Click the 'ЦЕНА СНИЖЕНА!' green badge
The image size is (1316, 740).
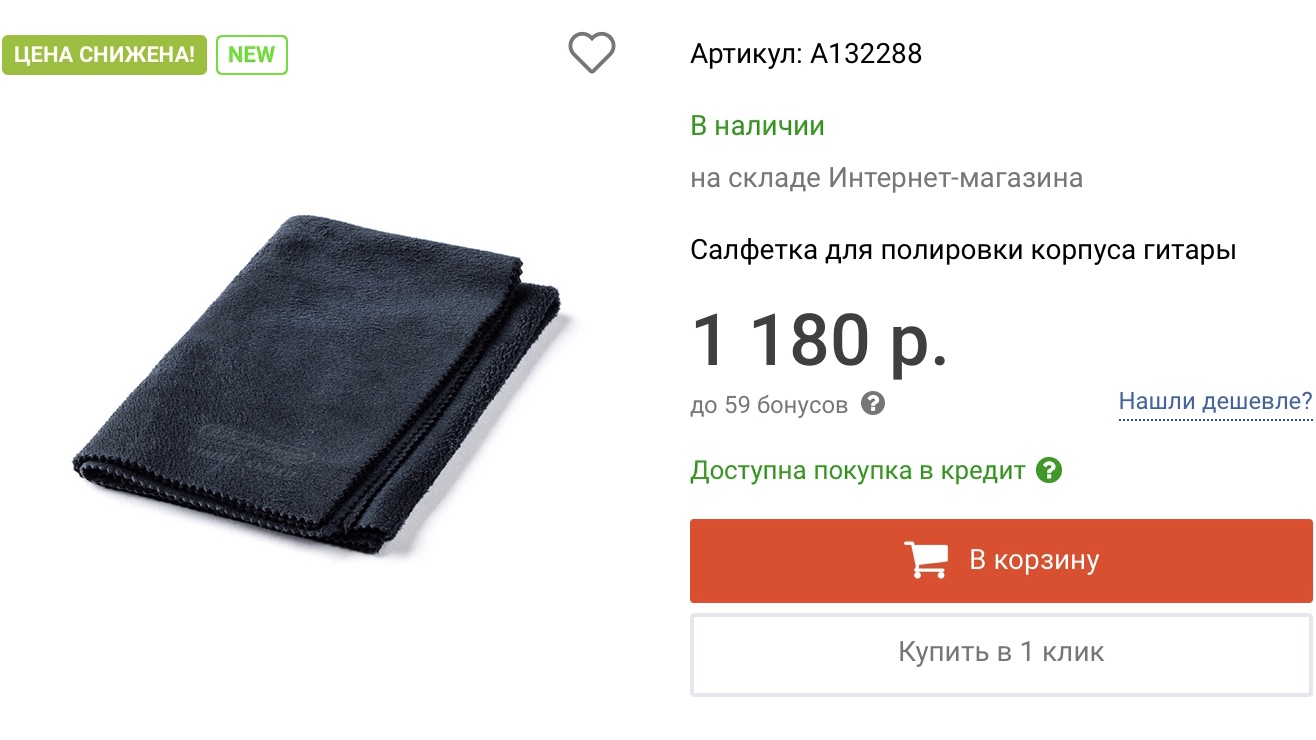(104, 55)
